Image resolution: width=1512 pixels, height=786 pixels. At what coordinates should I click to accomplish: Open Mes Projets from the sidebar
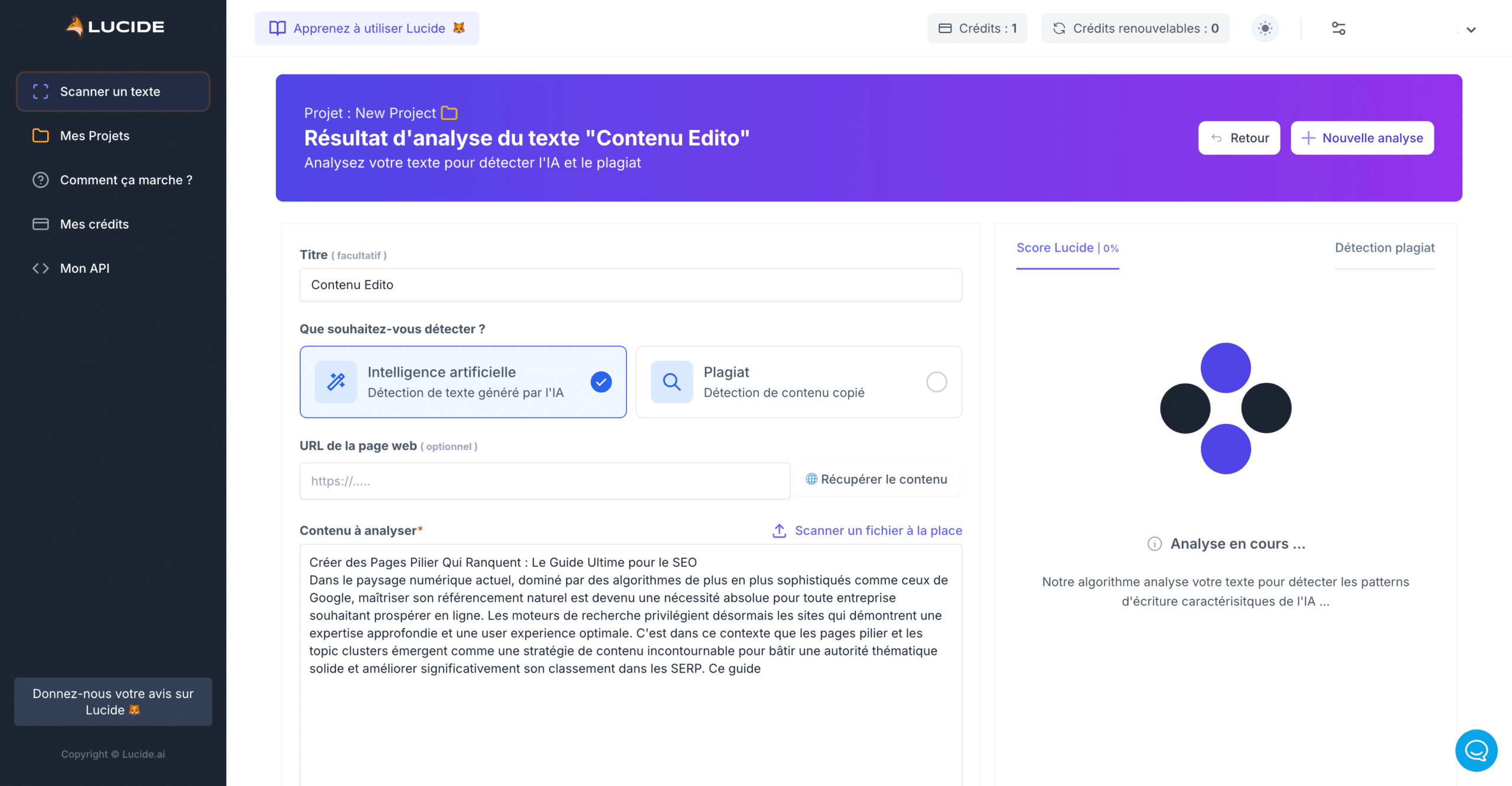(x=94, y=136)
